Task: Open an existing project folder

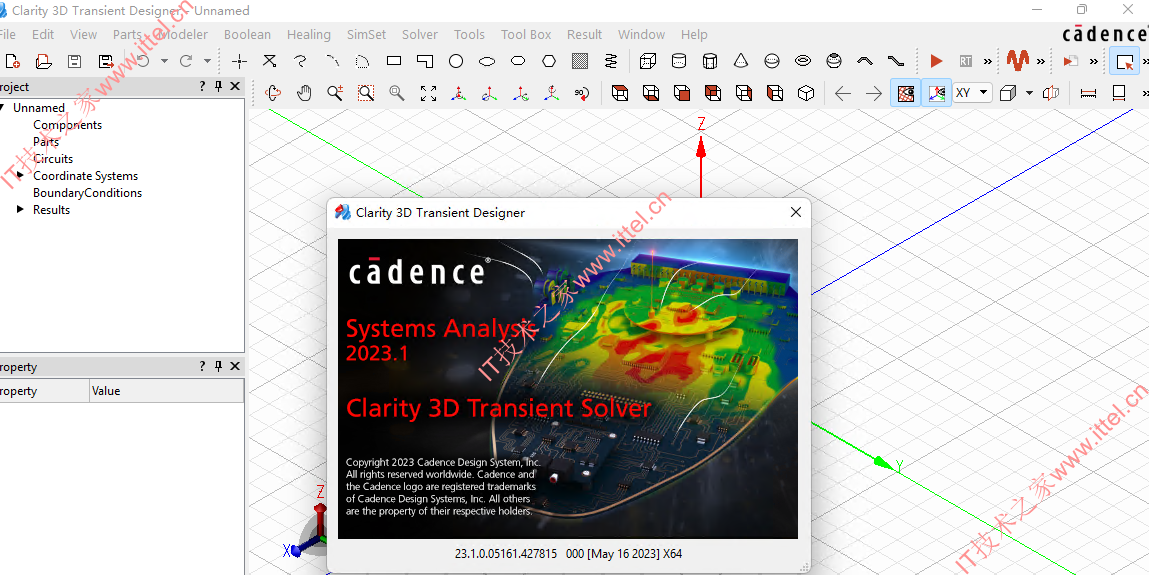Action: click(x=44, y=62)
